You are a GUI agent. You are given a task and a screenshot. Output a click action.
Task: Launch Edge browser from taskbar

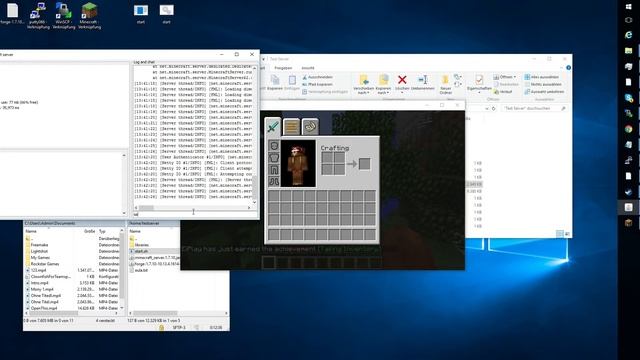point(629,35)
